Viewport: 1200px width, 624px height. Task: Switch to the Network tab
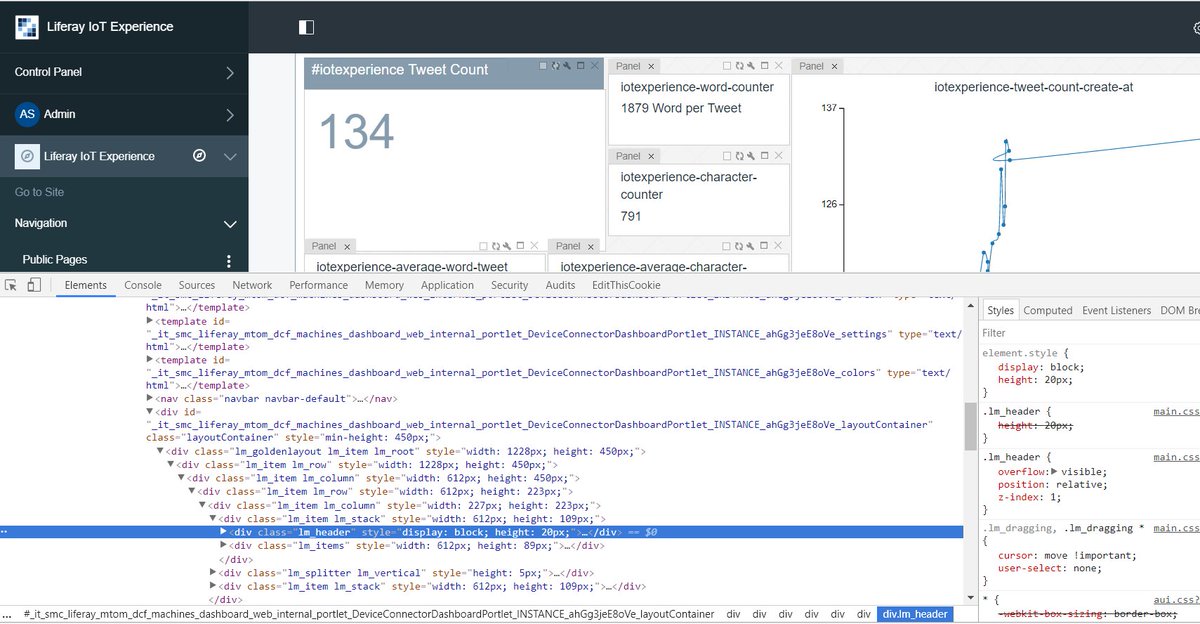pyautogui.click(x=252, y=285)
